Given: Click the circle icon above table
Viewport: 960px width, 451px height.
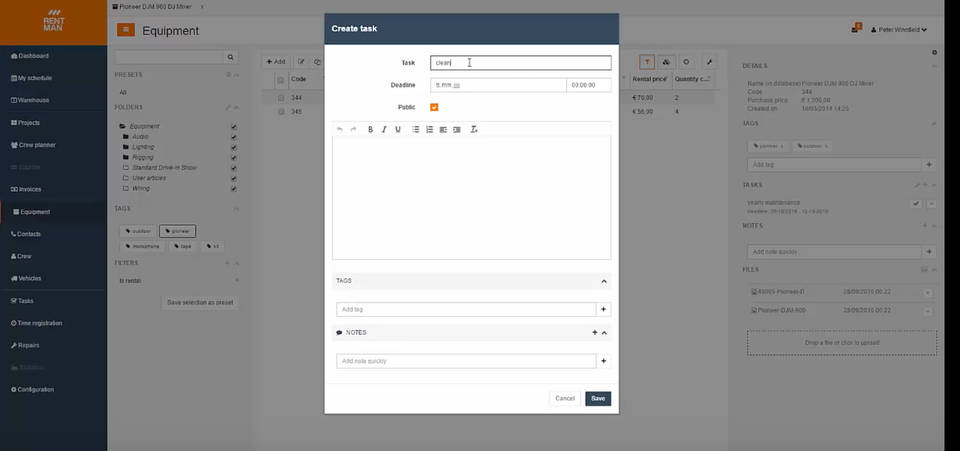Looking at the screenshot, I should (x=686, y=61).
